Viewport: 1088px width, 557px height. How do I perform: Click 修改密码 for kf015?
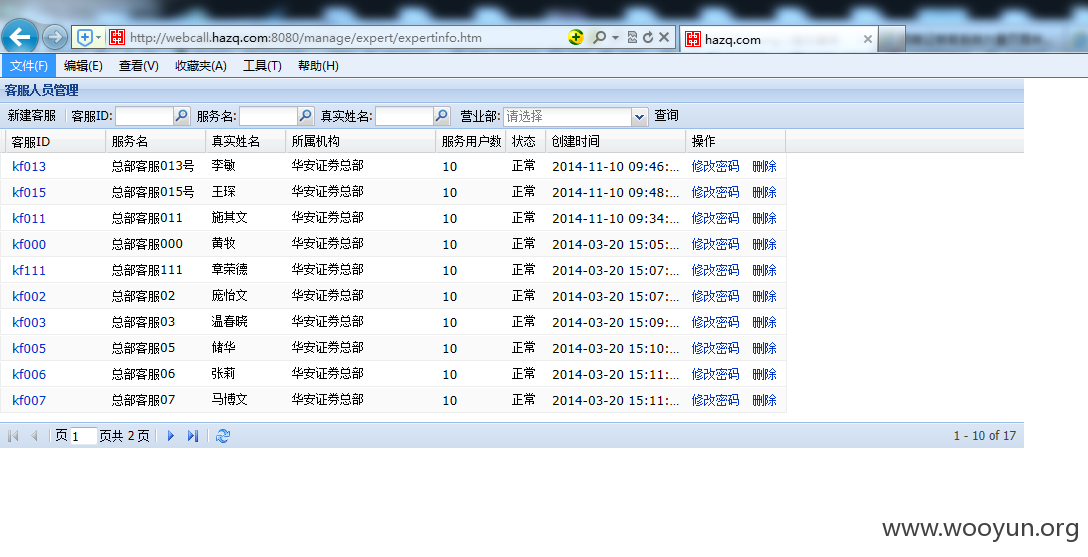click(715, 192)
